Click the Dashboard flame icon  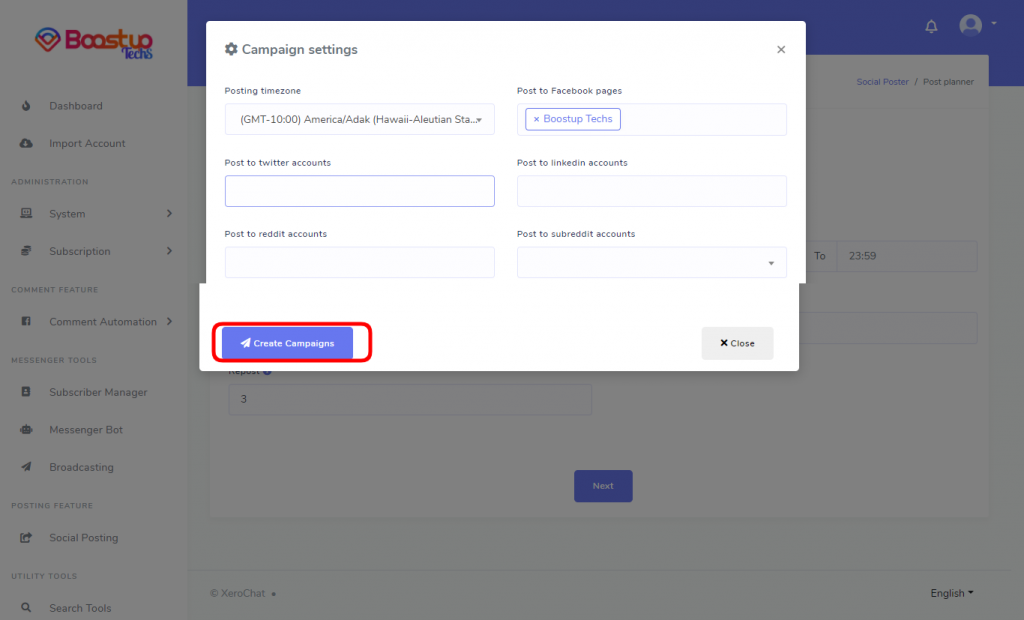point(26,106)
